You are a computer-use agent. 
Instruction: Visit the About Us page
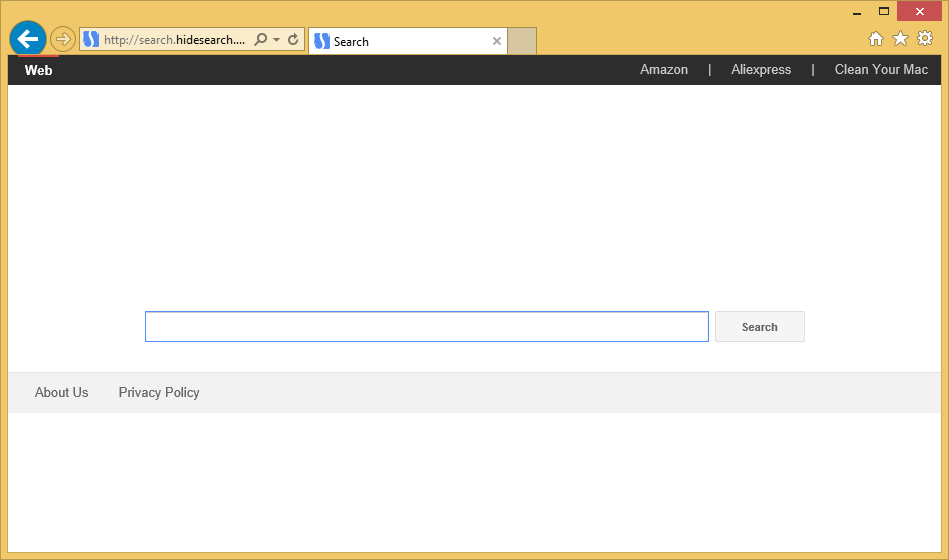coord(62,393)
